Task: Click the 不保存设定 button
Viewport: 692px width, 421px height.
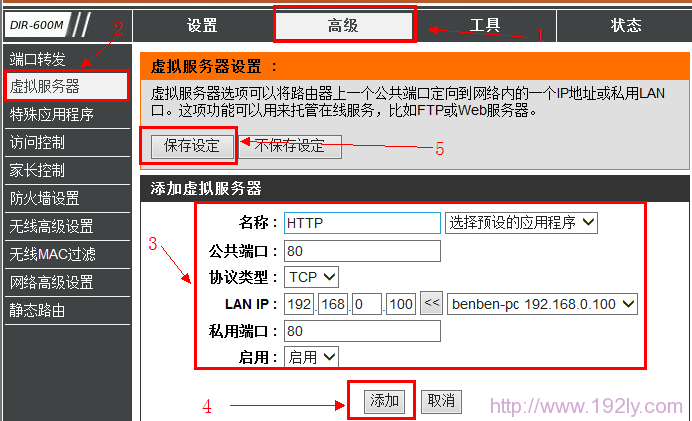Action: click(x=288, y=146)
